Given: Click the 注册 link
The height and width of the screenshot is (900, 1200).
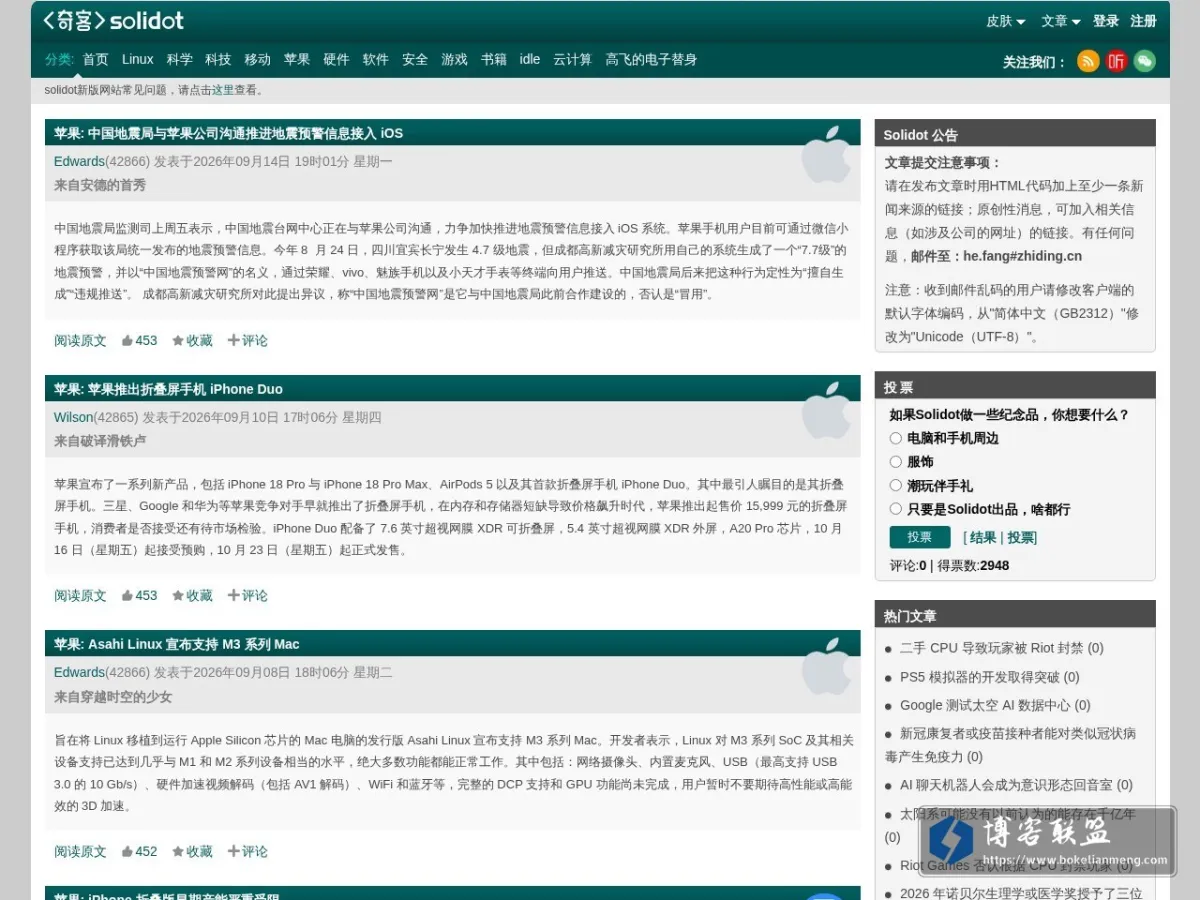Looking at the screenshot, I should point(1144,21).
